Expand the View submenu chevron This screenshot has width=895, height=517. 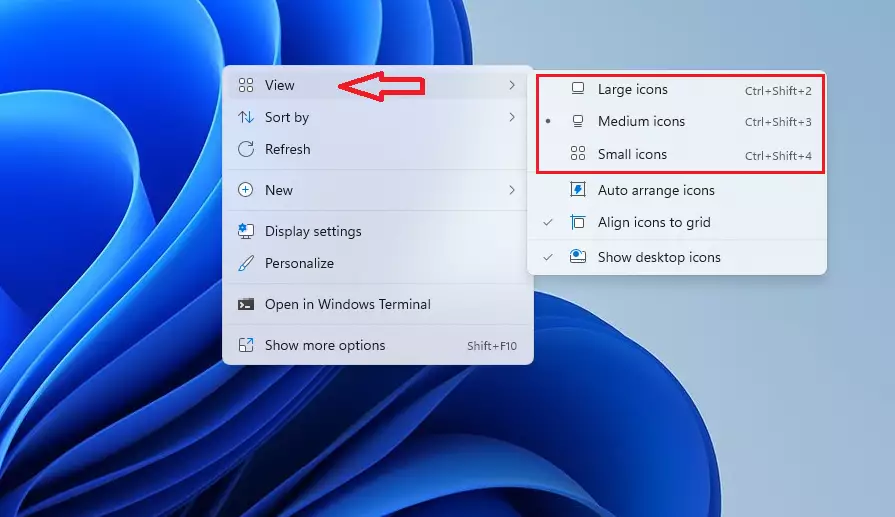pos(512,85)
